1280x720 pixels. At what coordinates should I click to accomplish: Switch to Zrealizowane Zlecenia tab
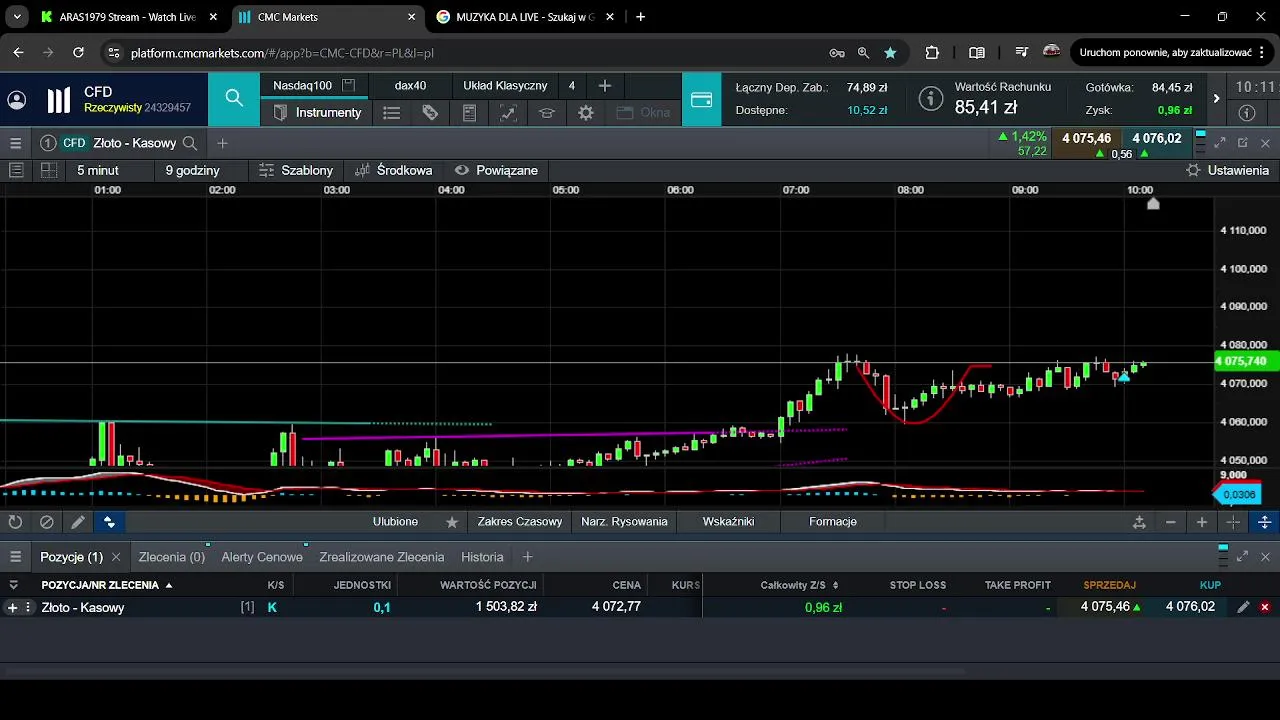(382, 557)
